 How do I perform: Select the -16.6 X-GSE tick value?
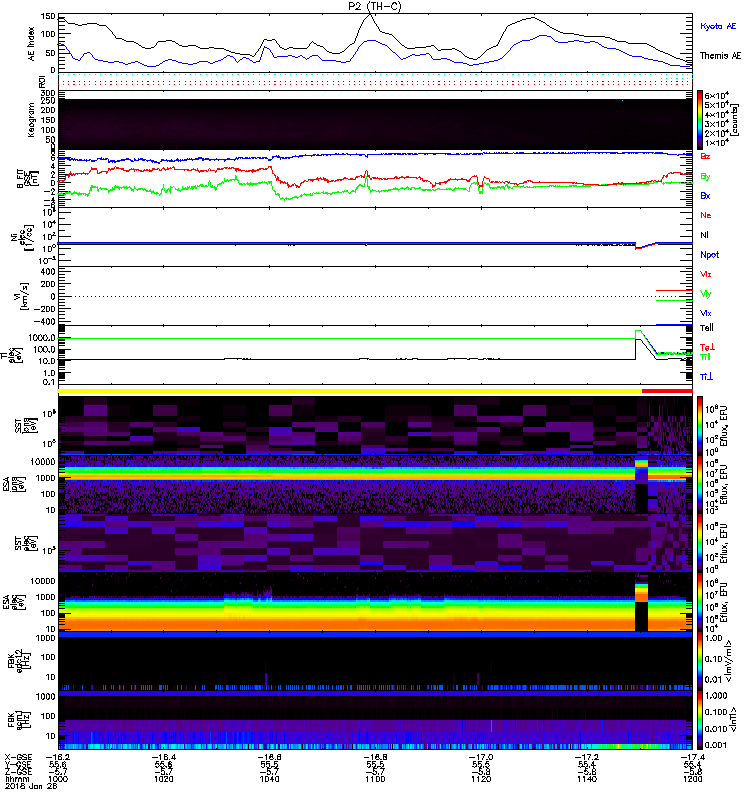tap(269, 757)
